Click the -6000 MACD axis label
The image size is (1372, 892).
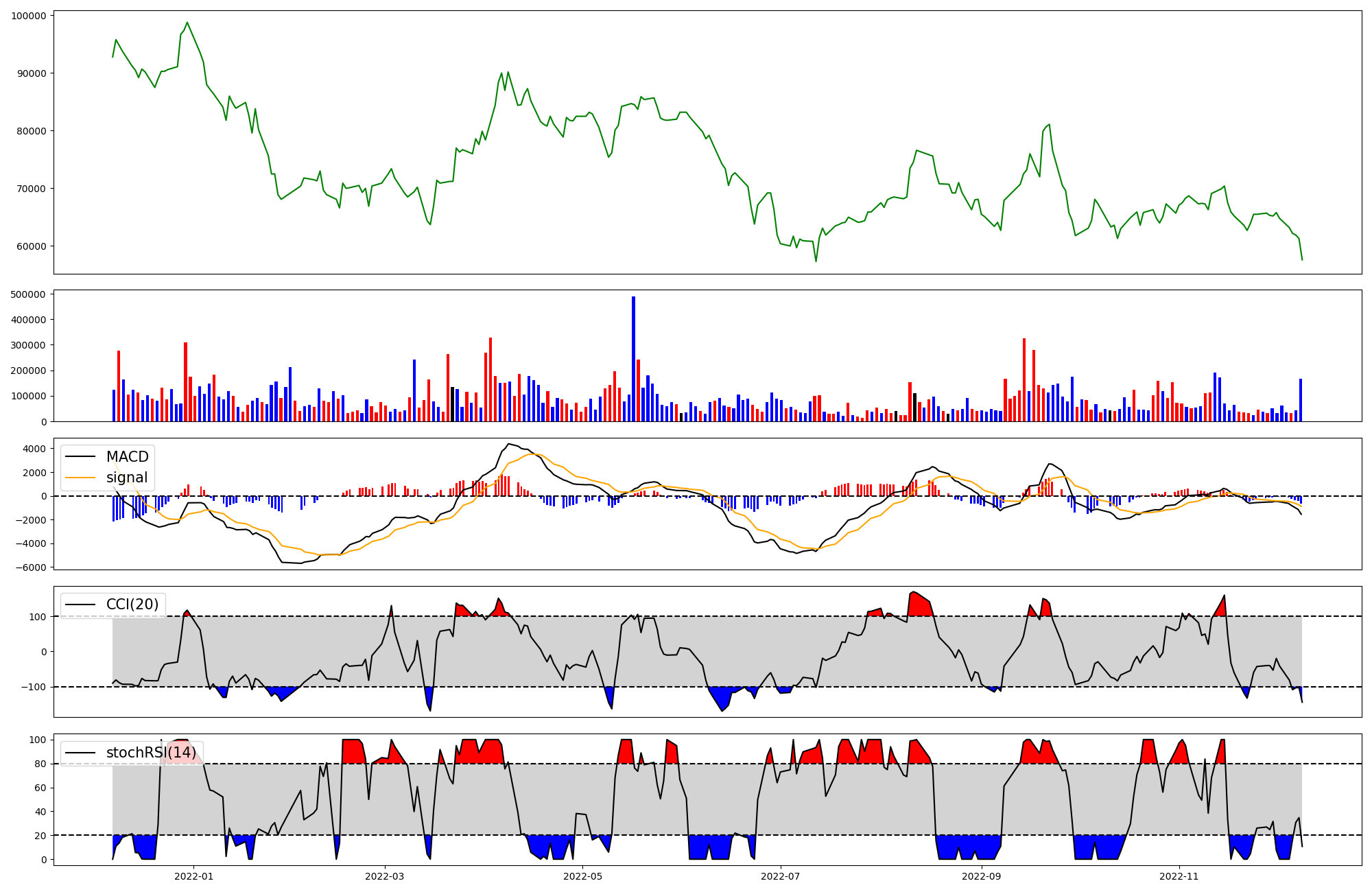click(x=31, y=567)
